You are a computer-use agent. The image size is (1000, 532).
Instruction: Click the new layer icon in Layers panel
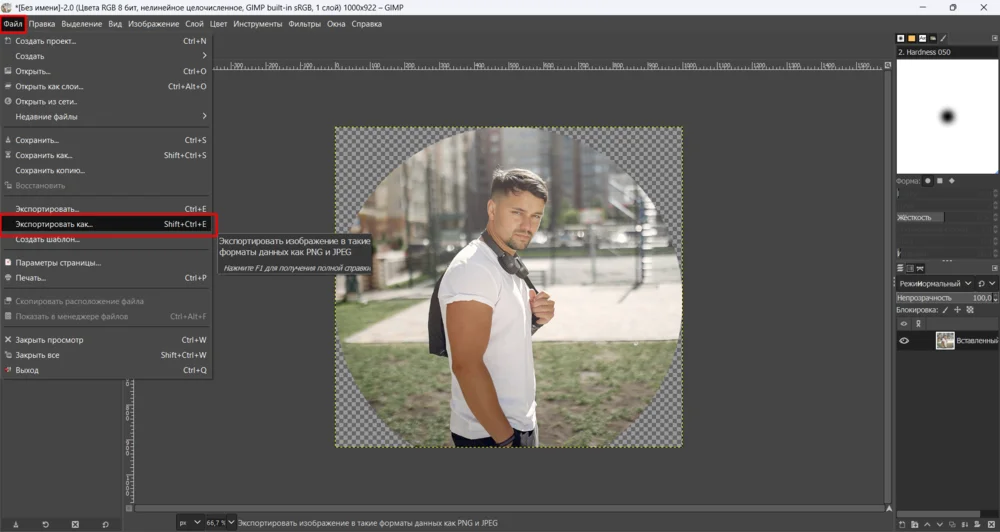pyautogui.click(x=902, y=524)
